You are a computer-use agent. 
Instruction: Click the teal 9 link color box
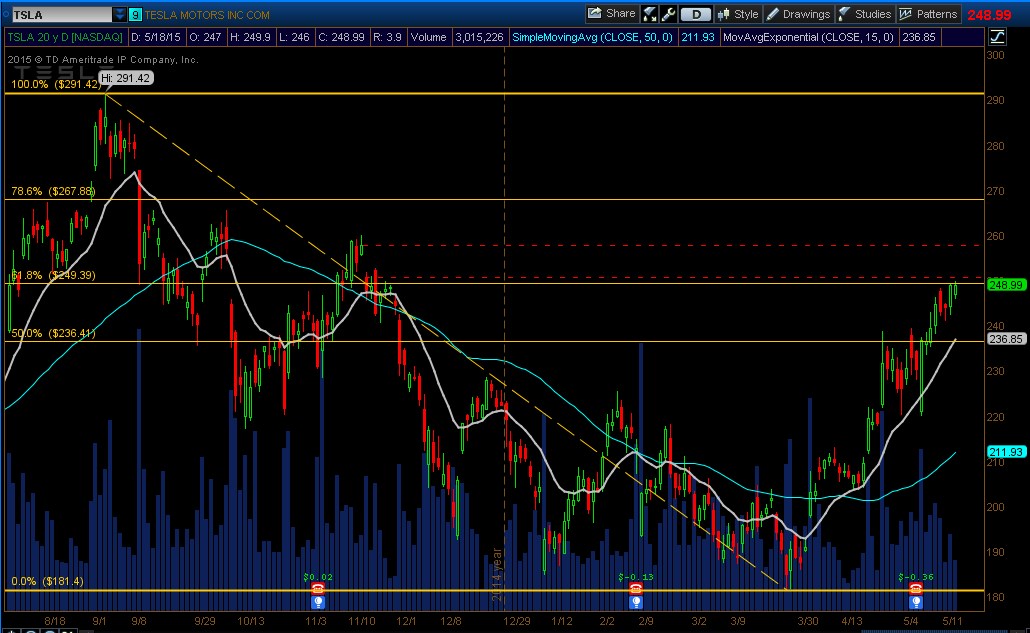[x=135, y=14]
